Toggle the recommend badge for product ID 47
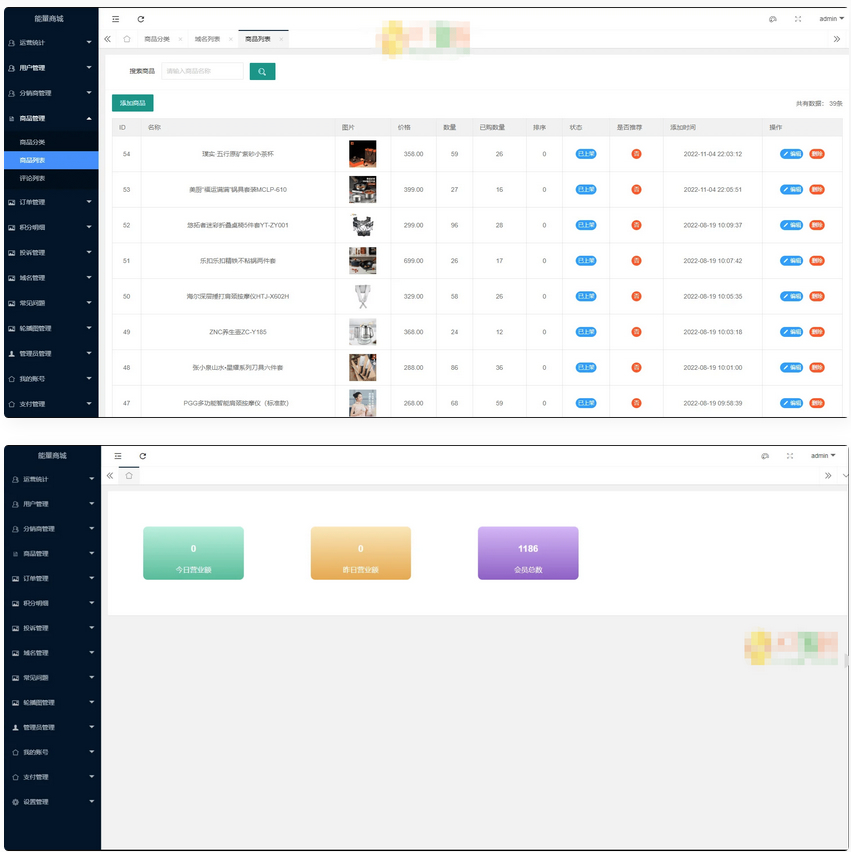 coord(636,403)
